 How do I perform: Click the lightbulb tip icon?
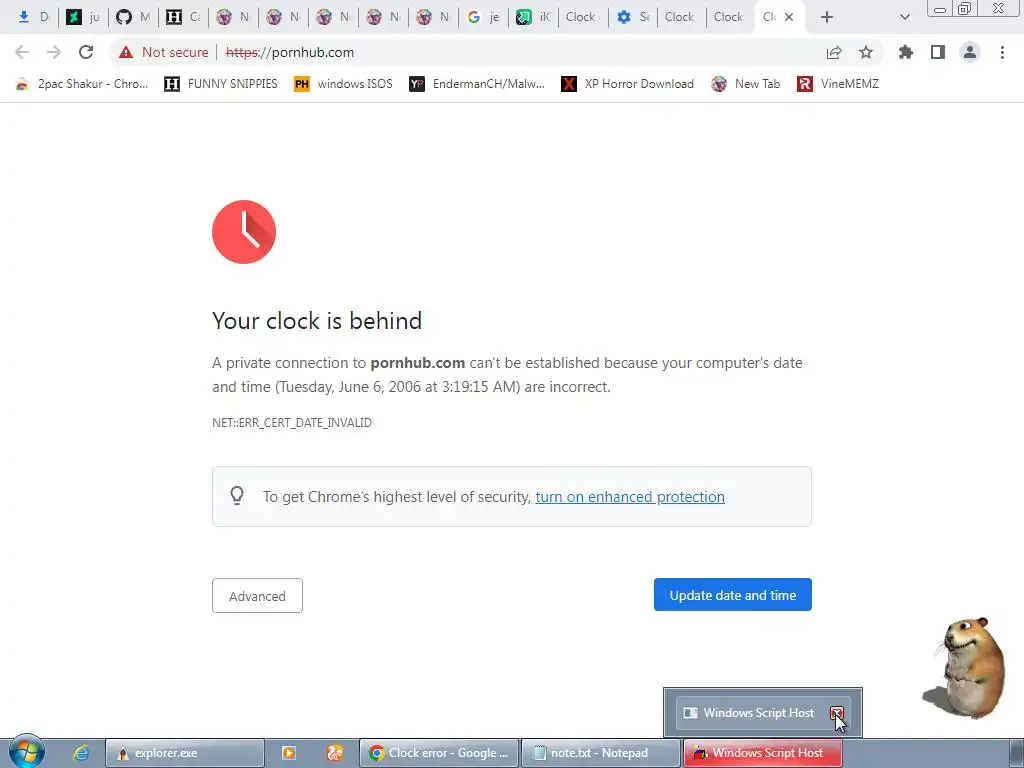pyautogui.click(x=237, y=496)
